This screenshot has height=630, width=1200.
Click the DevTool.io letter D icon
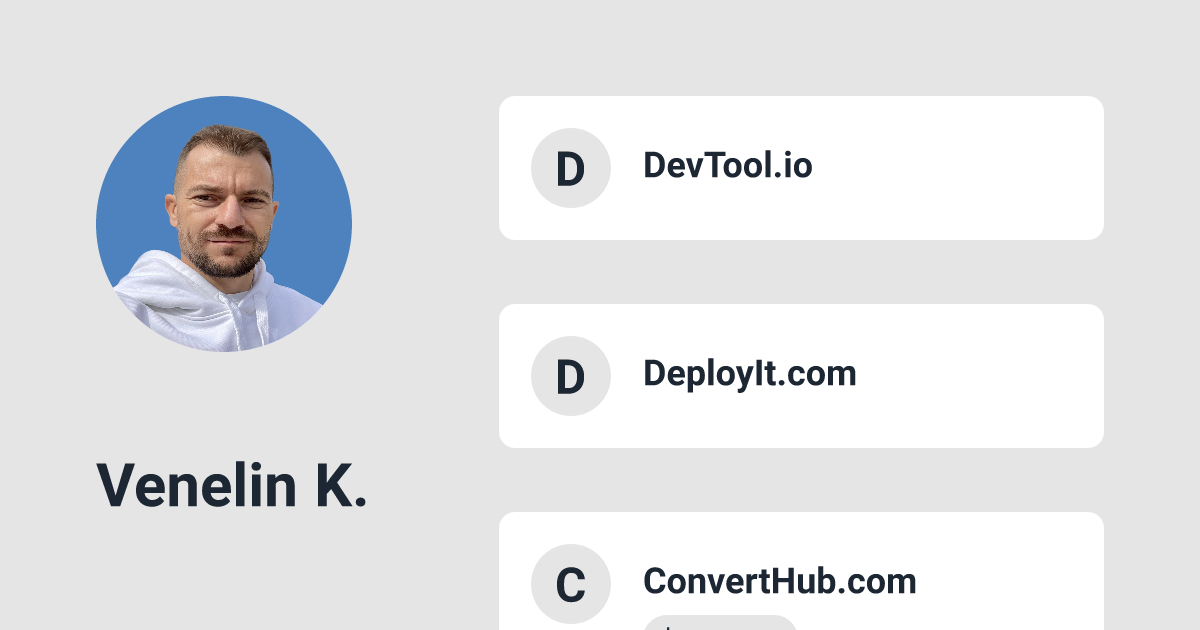click(x=570, y=168)
